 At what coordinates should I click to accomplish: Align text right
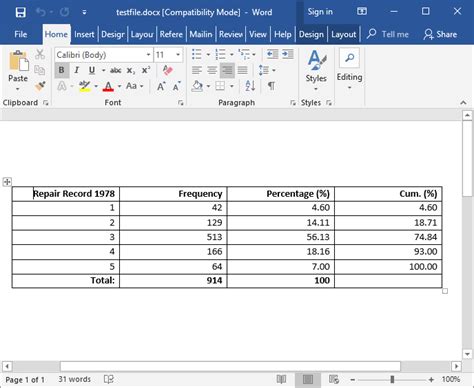point(227,70)
